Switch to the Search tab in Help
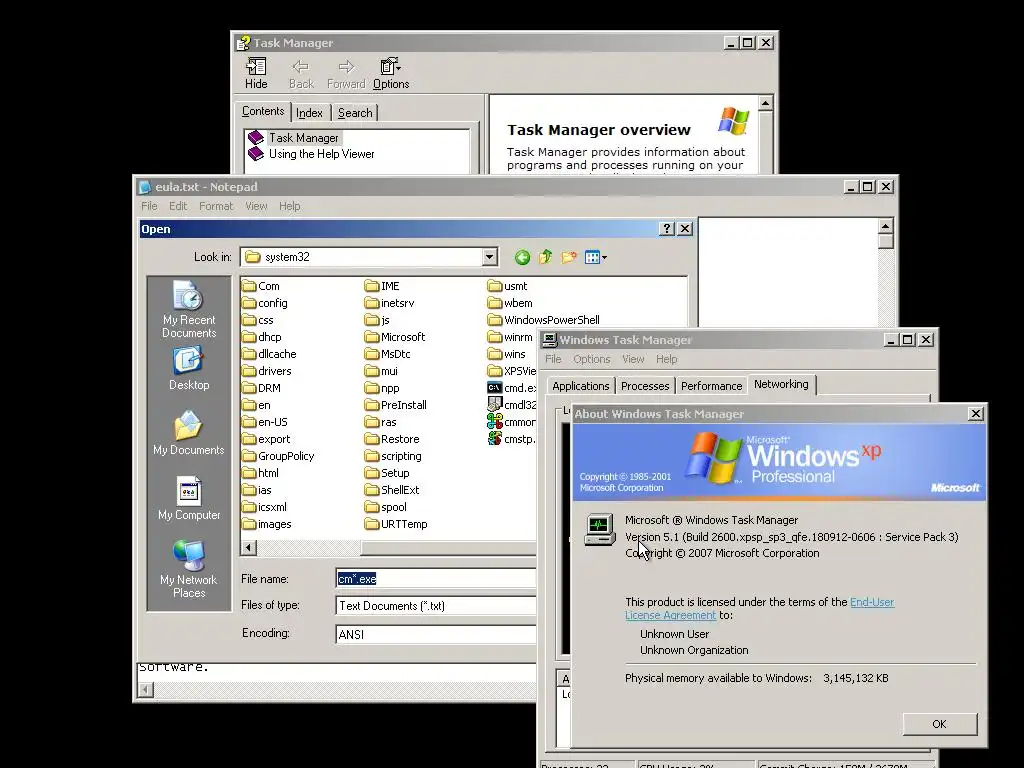This screenshot has width=1024, height=768. point(355,113)
